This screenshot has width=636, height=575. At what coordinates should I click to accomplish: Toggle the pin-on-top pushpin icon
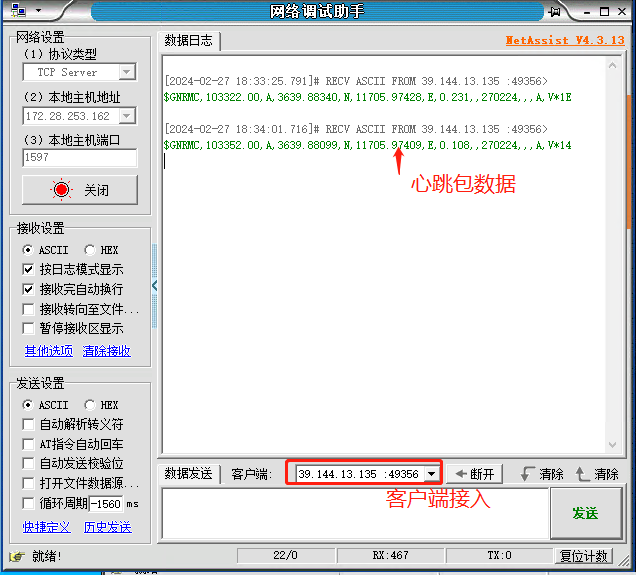[554, 12]
